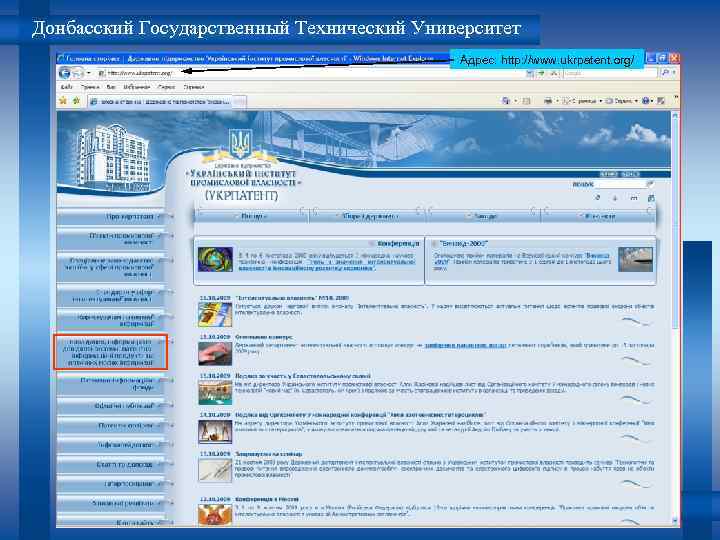This screenshot has height=540, width=720.
Task: Open the Страница dropdown in command bar
Action: tap(582, 101)
